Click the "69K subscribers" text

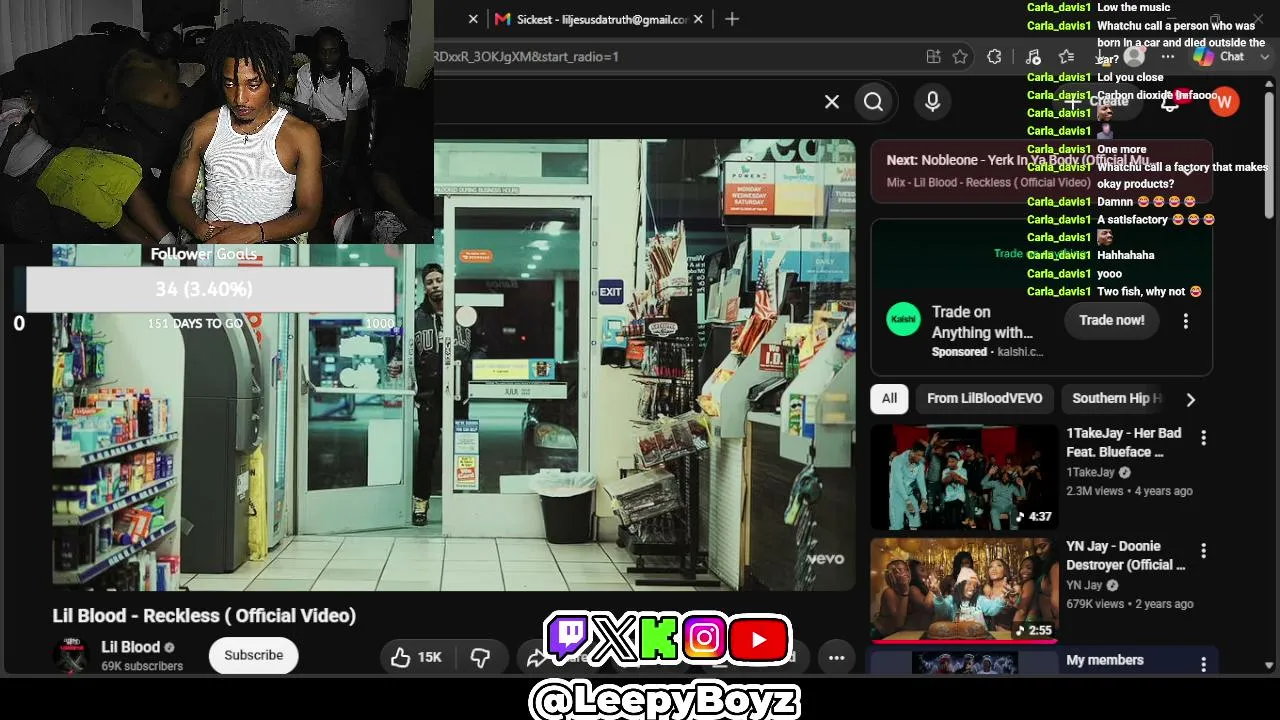point(142,666)
